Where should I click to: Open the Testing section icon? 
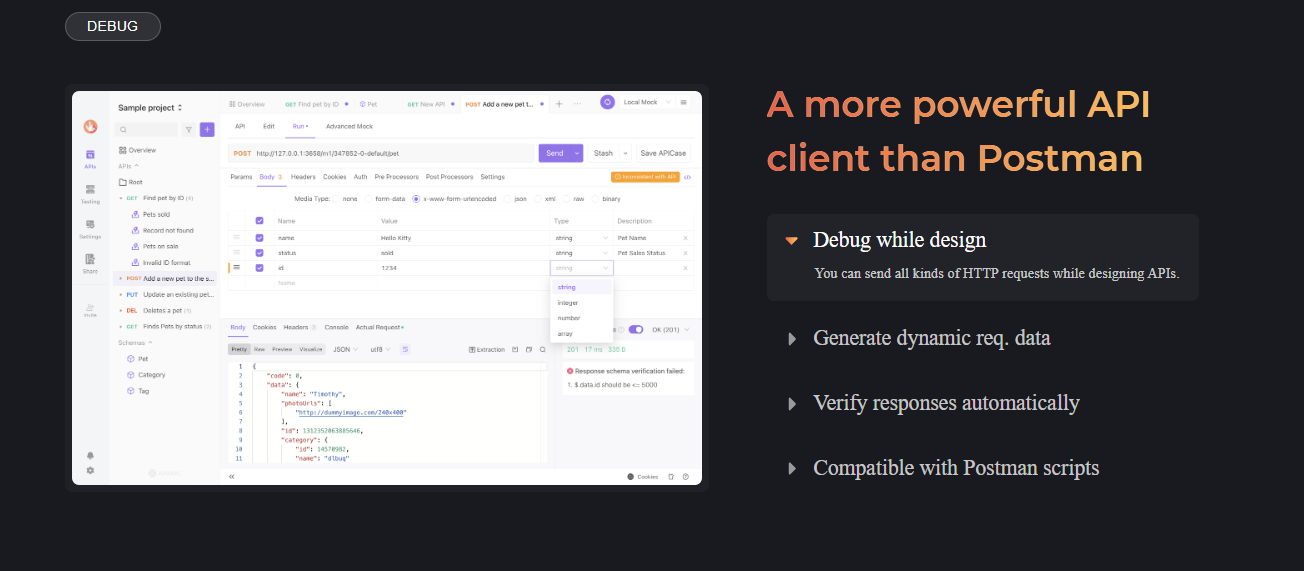pyautogui.click(x=90, y=194)
